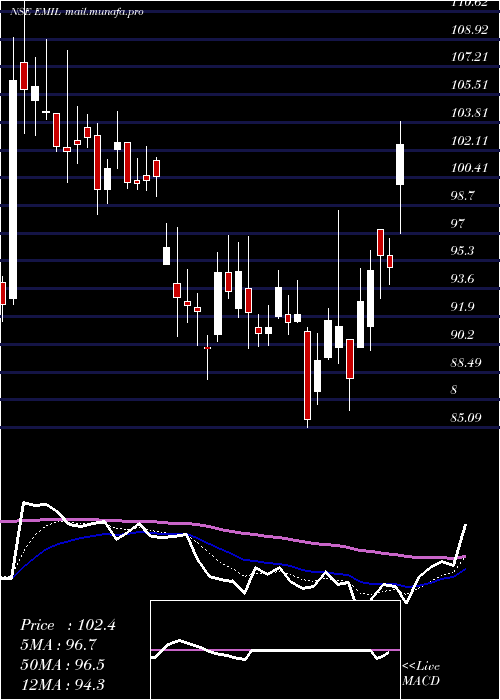This screenshot has height=700, width=500.
Task: Click the 'NSE EMIL mail.munafa.pro' chart title
Action: click(76, 12)
